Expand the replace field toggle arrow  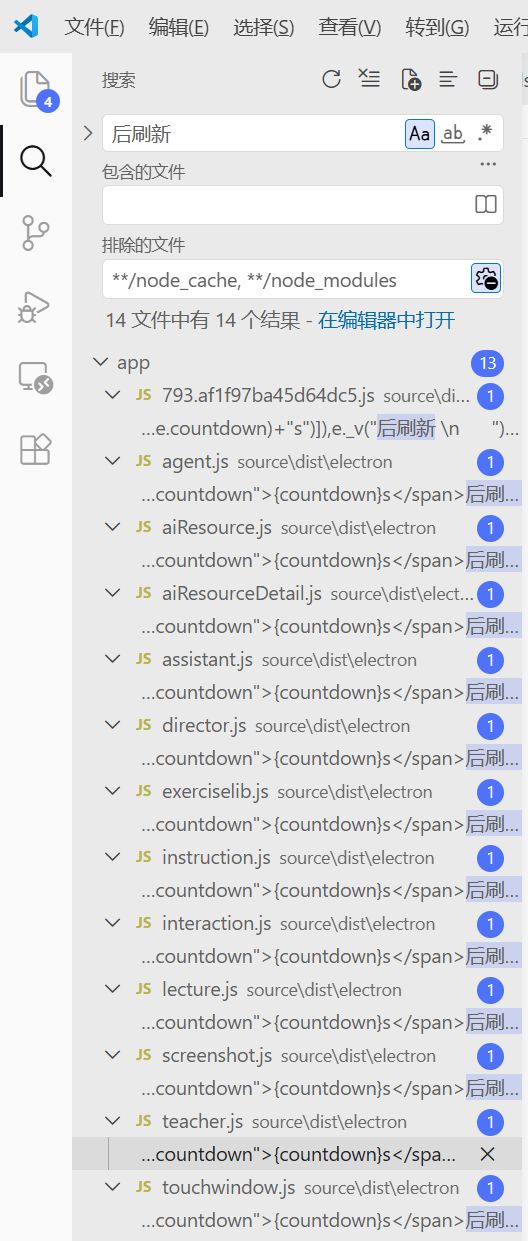[x=87, y=133]
